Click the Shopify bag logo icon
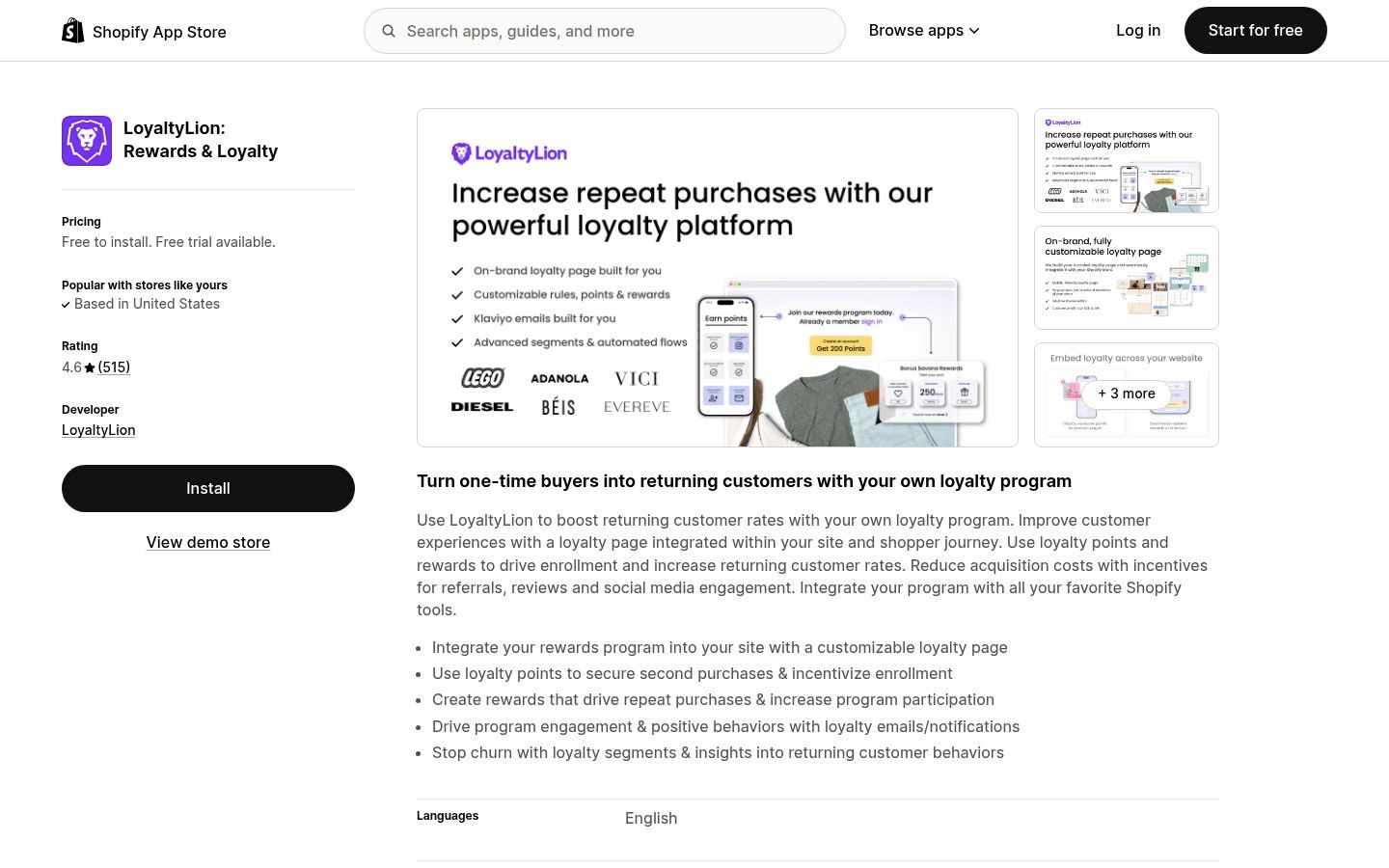This screenshot has height=868, width=1389. click(x=72, y=31)
